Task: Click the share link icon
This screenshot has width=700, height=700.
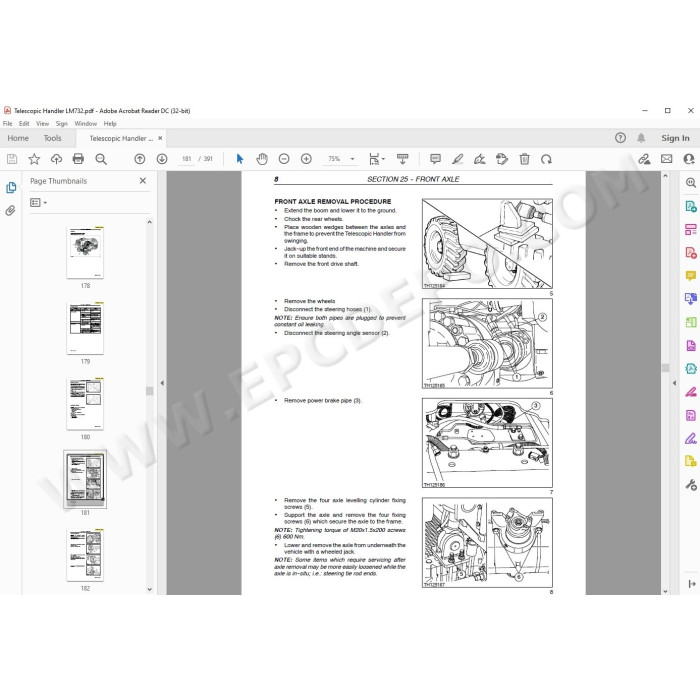Action: [x=644, y=159]
